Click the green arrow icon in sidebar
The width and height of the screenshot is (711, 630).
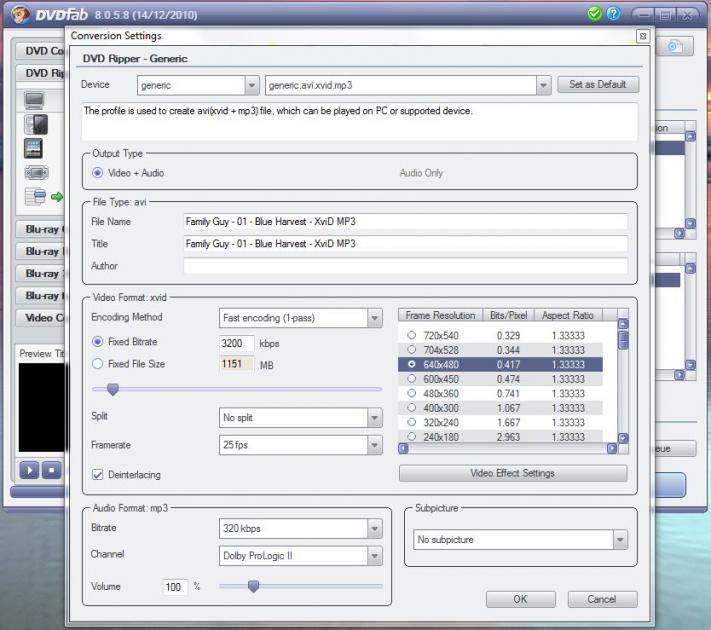[57, 197]
